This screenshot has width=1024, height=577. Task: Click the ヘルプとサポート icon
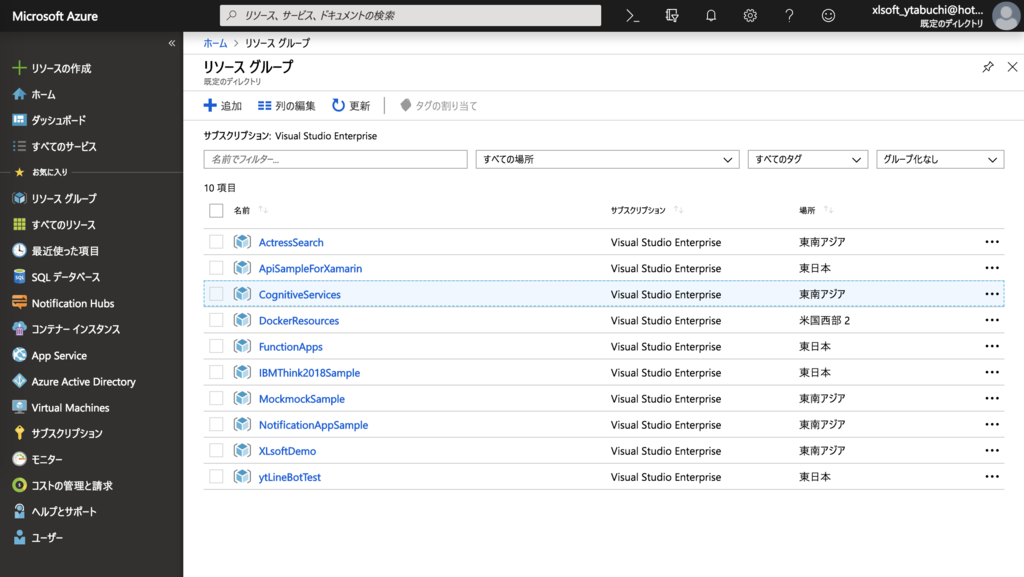coord(19,512)
